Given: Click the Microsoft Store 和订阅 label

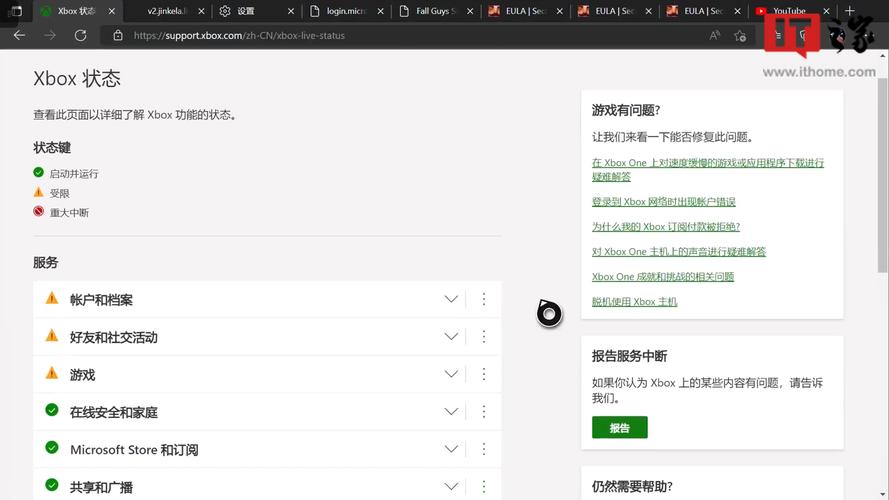Looking at the screenshot, I should 134,450.
